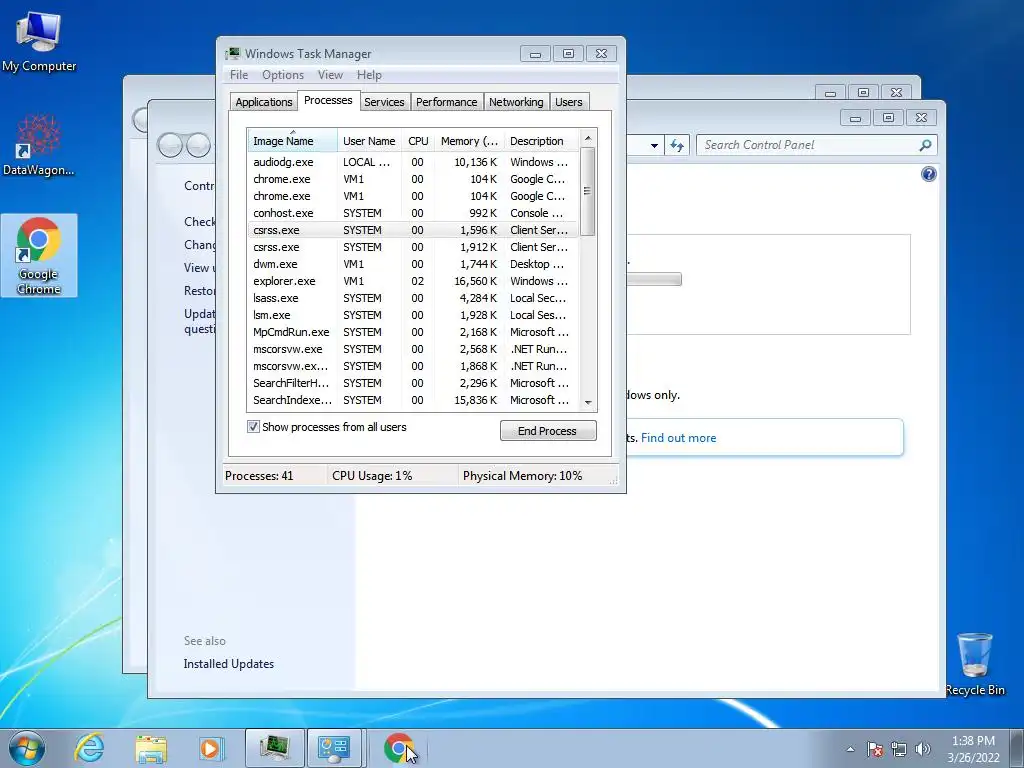
Task: Select dwm.exe process row
Action: click(x=413, y=264)
